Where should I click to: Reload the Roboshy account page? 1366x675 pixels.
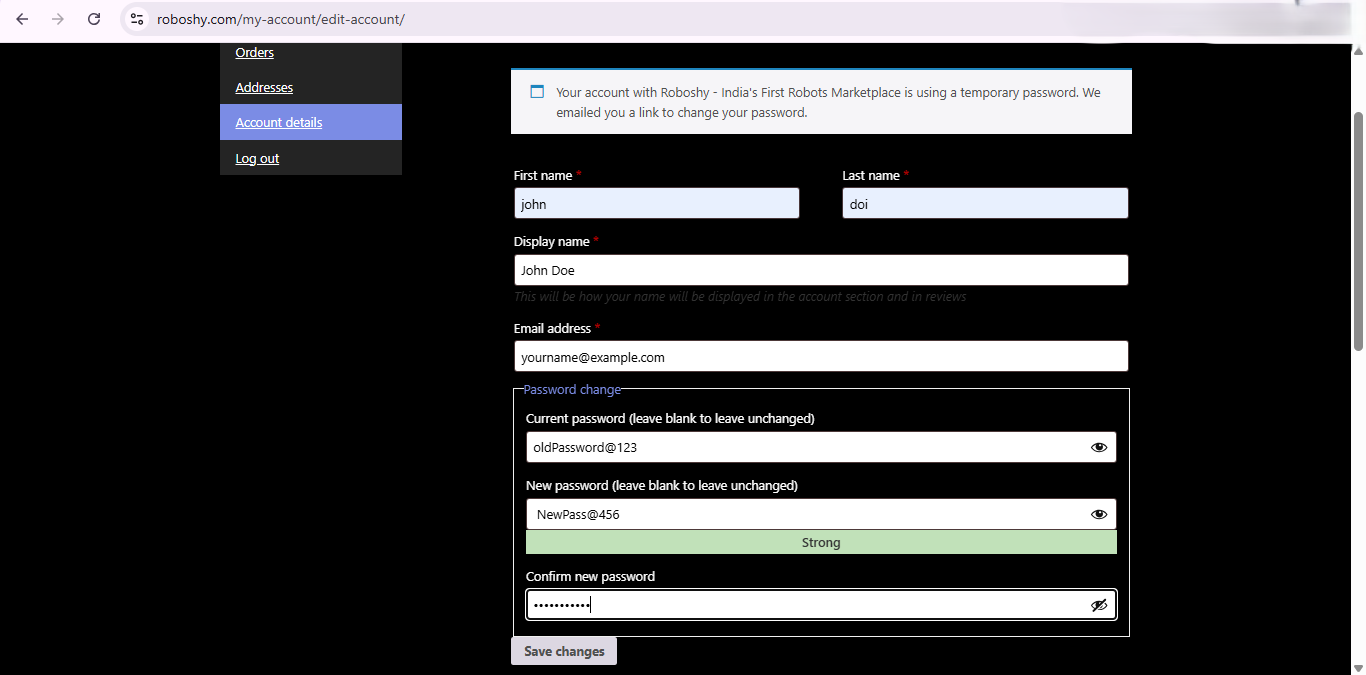tap(94, 18)
